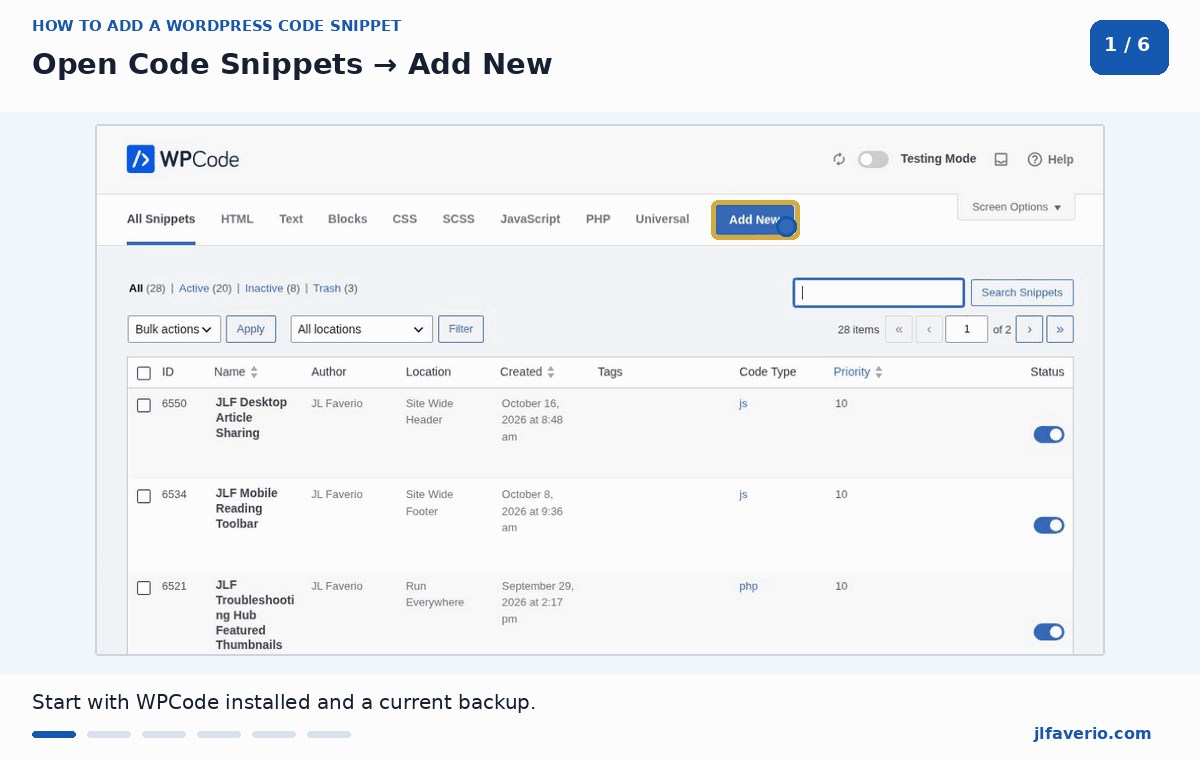
Task: Open the All locations dropdown
Action: 362,329
